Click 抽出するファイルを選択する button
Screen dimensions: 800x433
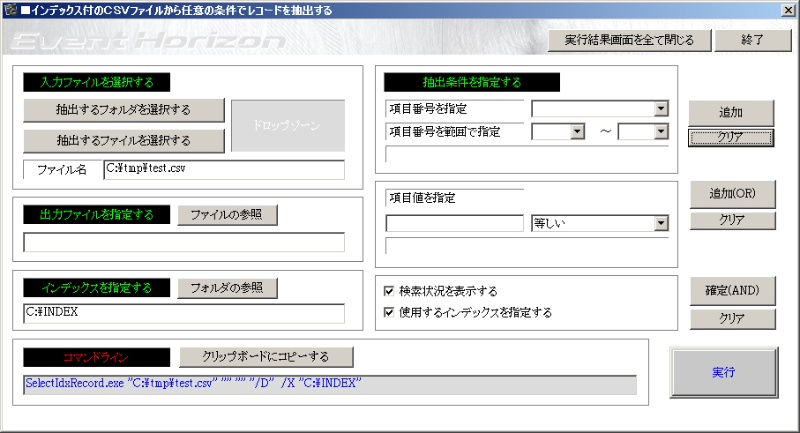click(123, 140)
